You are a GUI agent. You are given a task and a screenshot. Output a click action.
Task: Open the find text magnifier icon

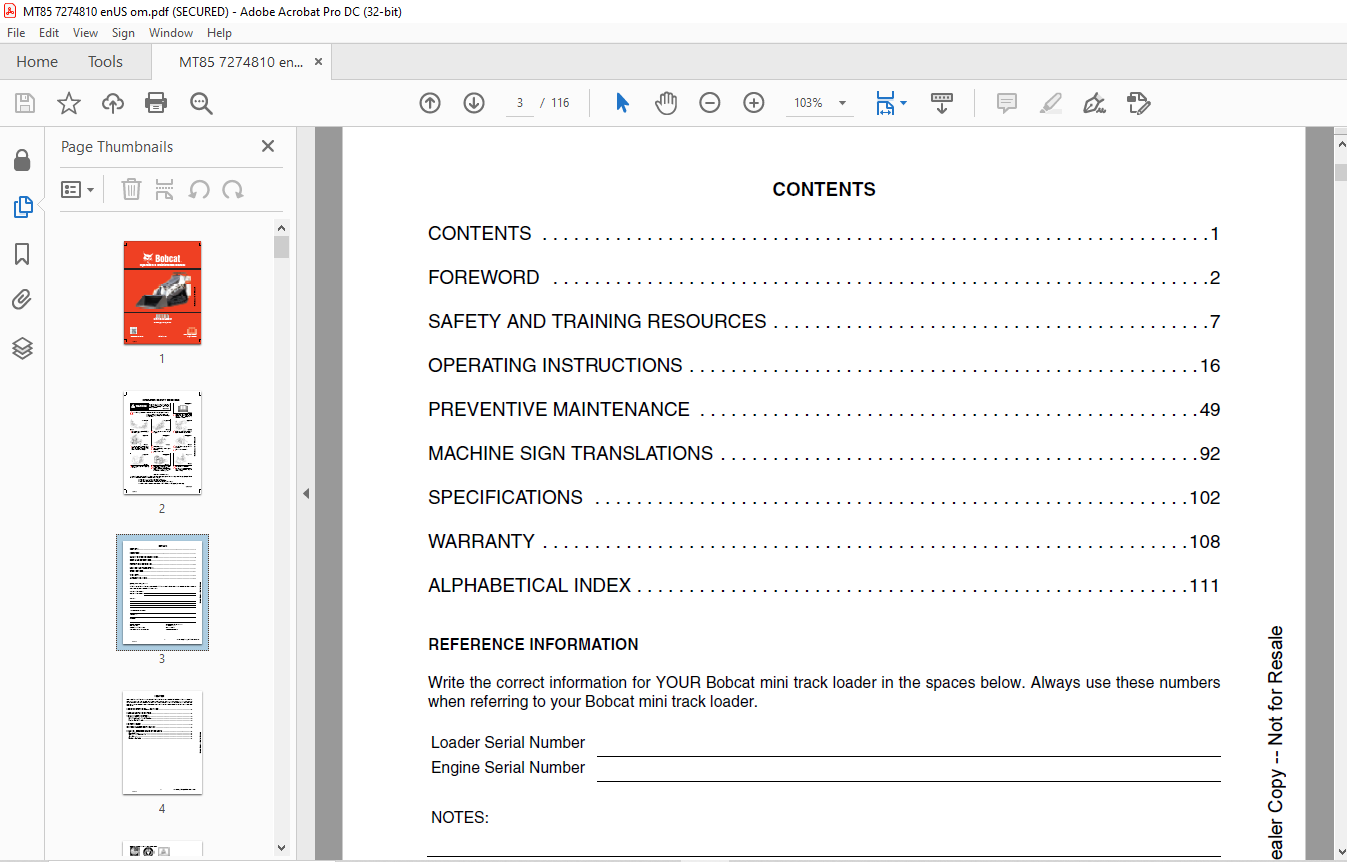[201, 103]
